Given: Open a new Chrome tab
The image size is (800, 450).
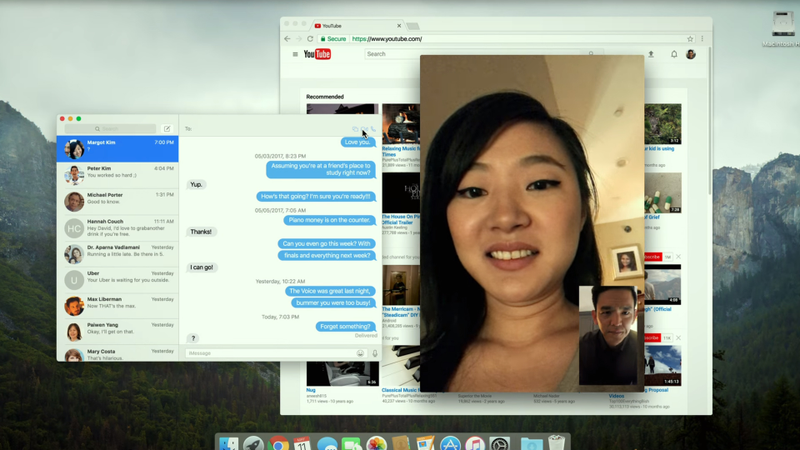Looking at the screenshot, I should (413, 26).
